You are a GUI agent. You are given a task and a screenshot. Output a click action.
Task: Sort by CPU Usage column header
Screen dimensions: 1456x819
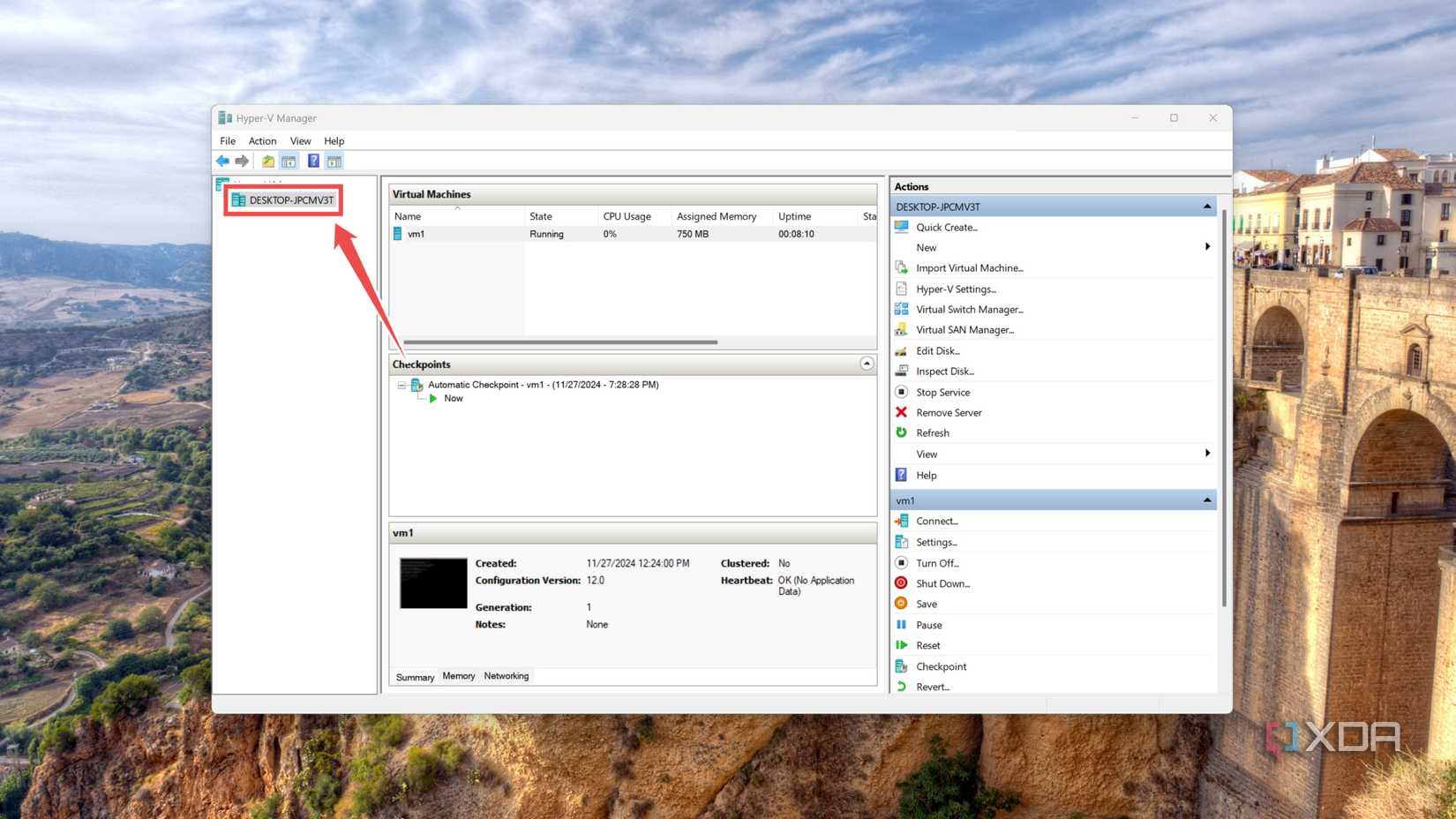[x=635, y=216]
